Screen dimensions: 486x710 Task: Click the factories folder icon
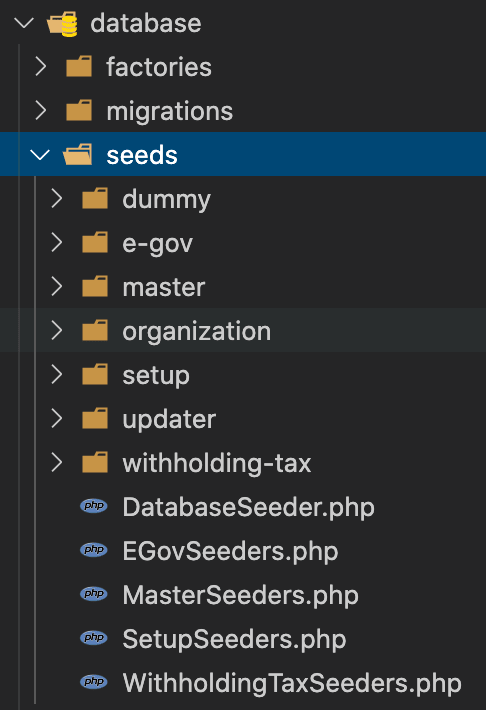tap(79, 67)
